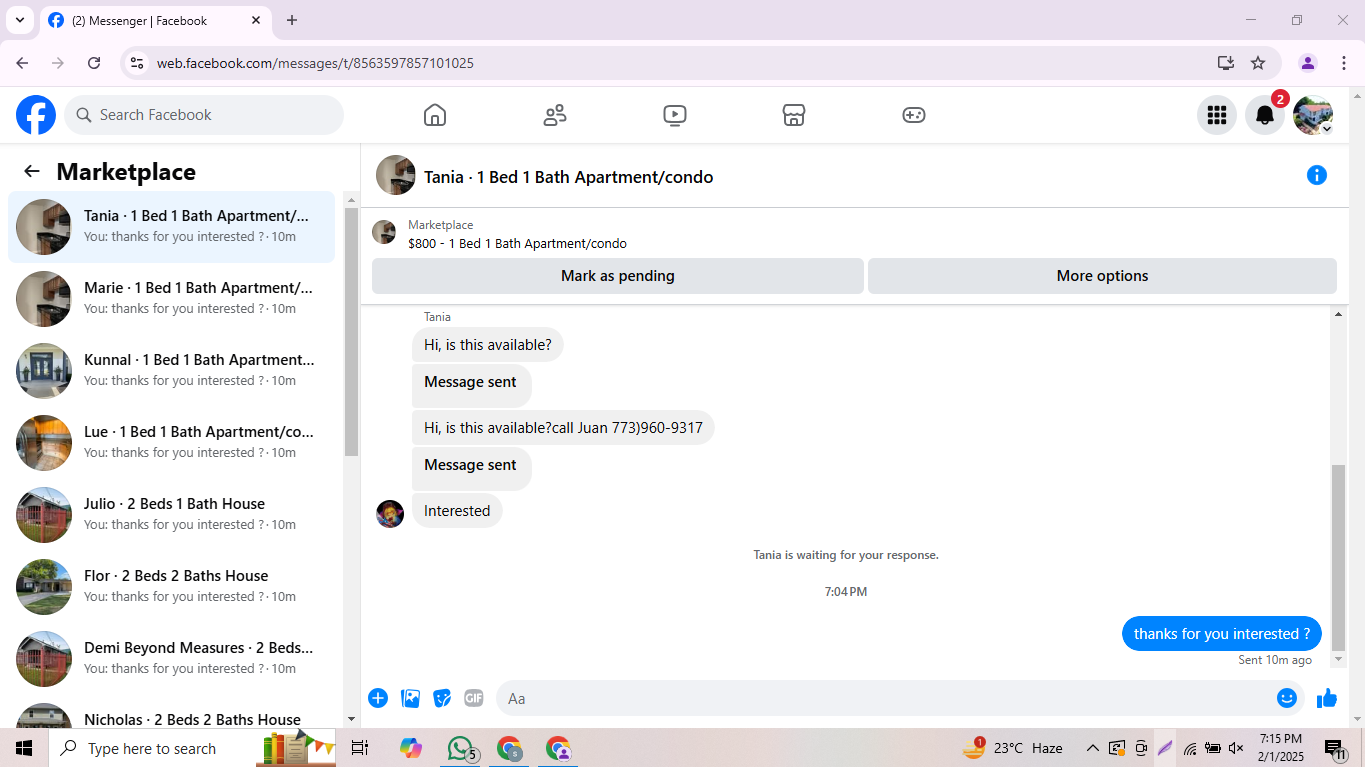The height and width of the screenshot is (767, 1365).
Task: Open Windows notification center
Action: click(x=1335, y=749)
